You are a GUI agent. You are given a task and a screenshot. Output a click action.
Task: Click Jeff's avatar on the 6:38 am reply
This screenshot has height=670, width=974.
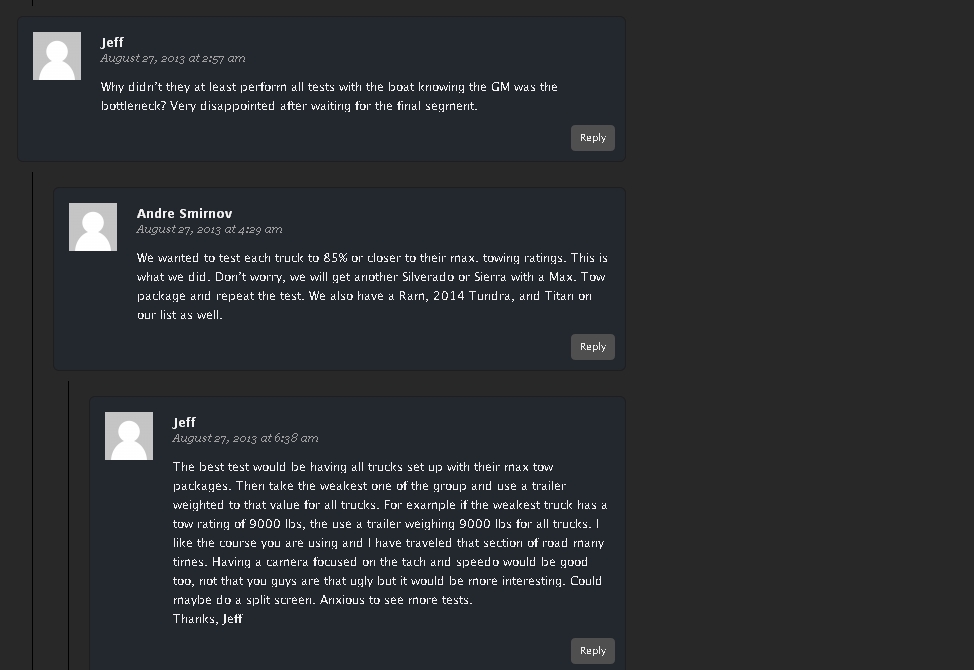tap(129, 436)
